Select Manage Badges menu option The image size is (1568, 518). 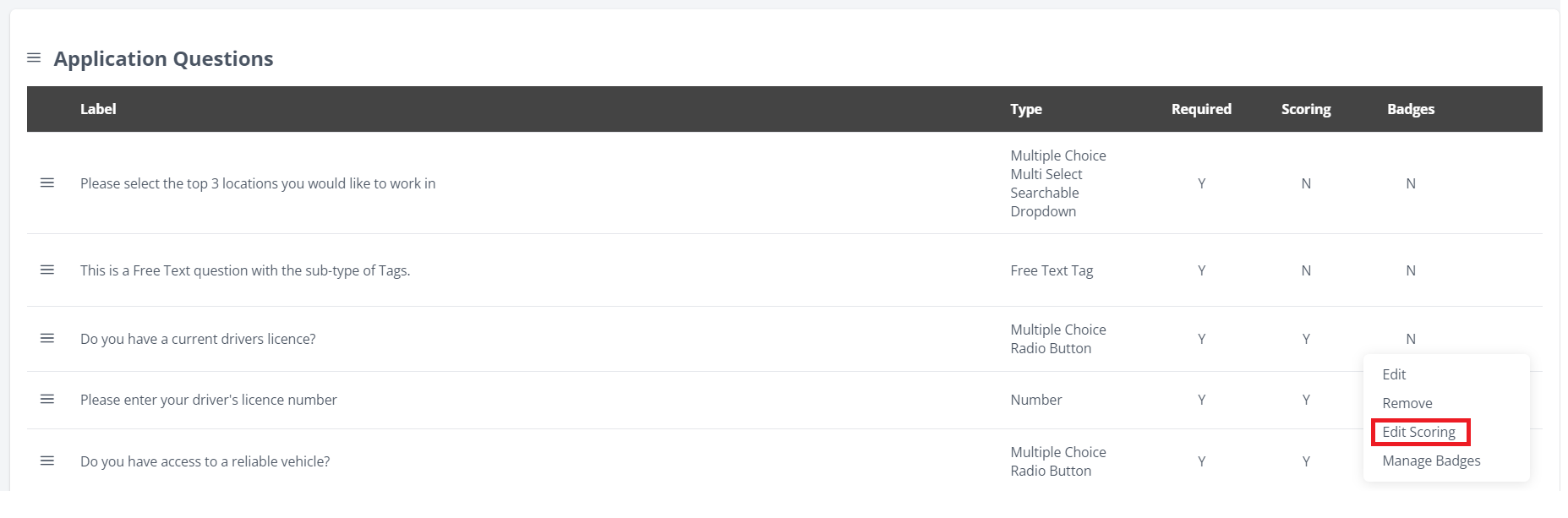(x=1431, y=461)
